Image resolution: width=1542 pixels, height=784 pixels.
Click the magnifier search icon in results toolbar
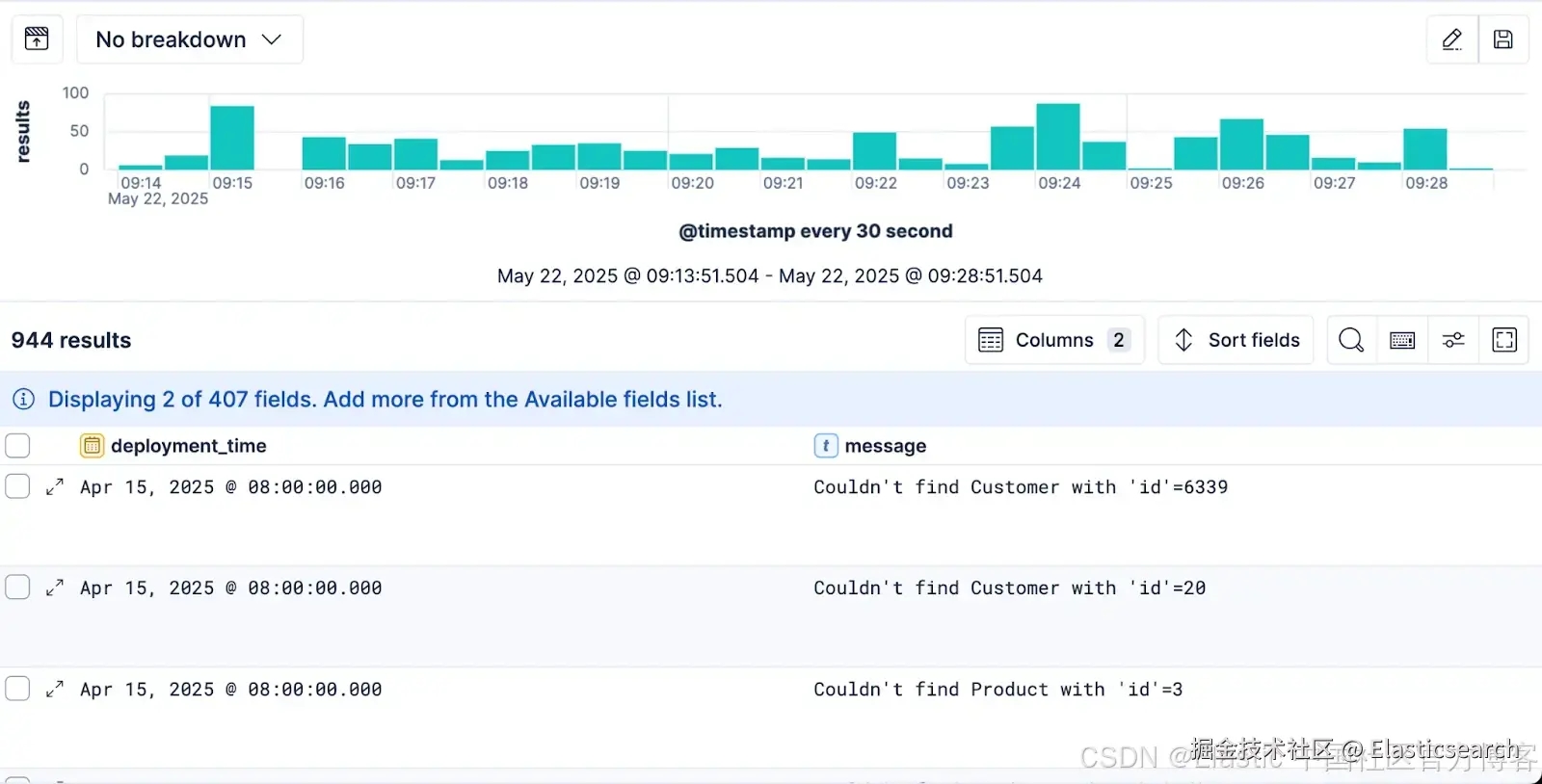(1351, 340)
